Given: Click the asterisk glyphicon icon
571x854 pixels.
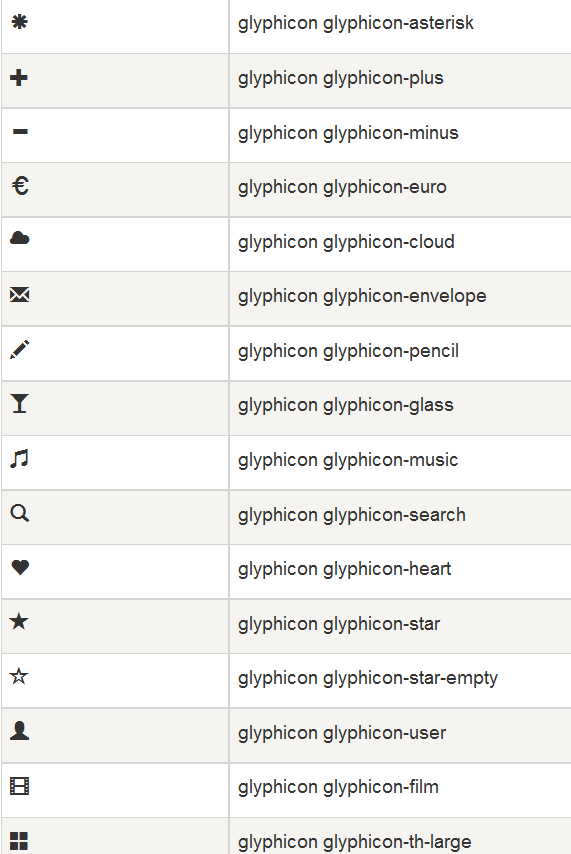Looking at the screenshot, I should 20,22.
